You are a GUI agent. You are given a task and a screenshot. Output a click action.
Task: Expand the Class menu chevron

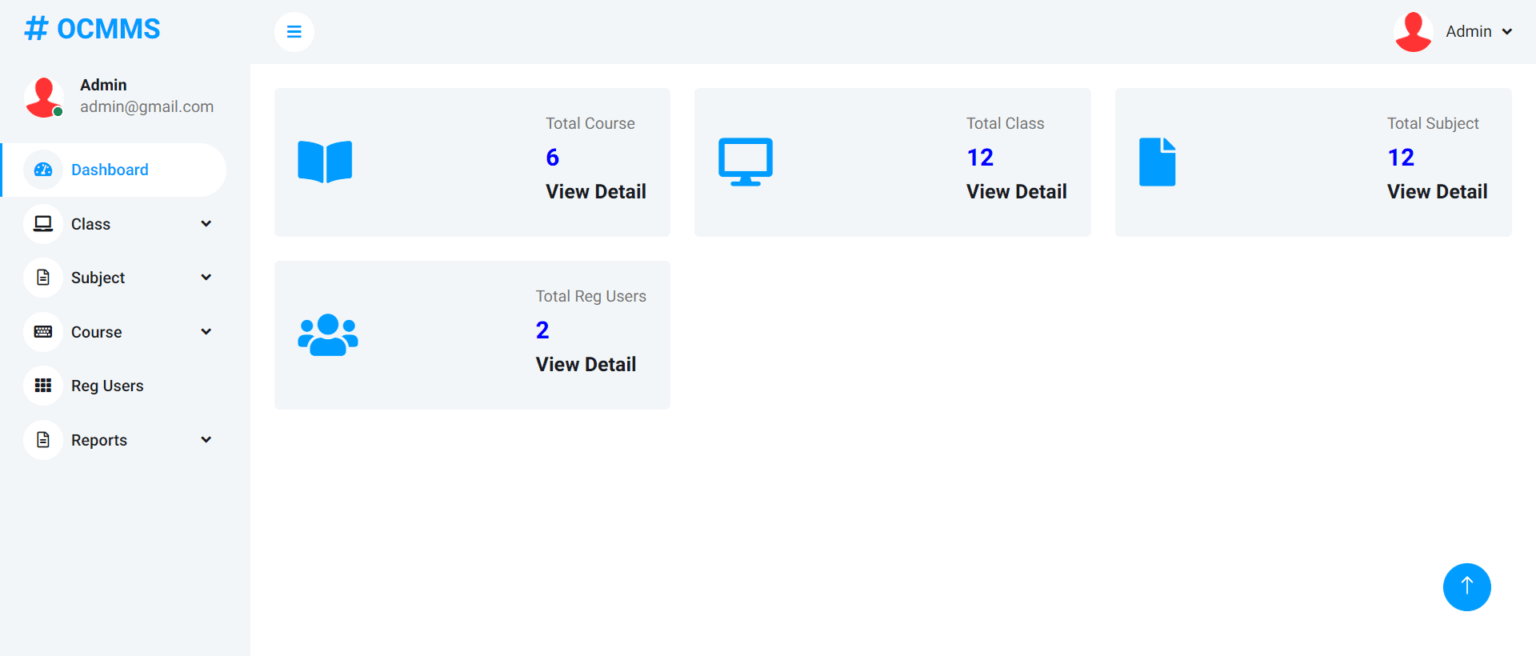tap(205, 223)
